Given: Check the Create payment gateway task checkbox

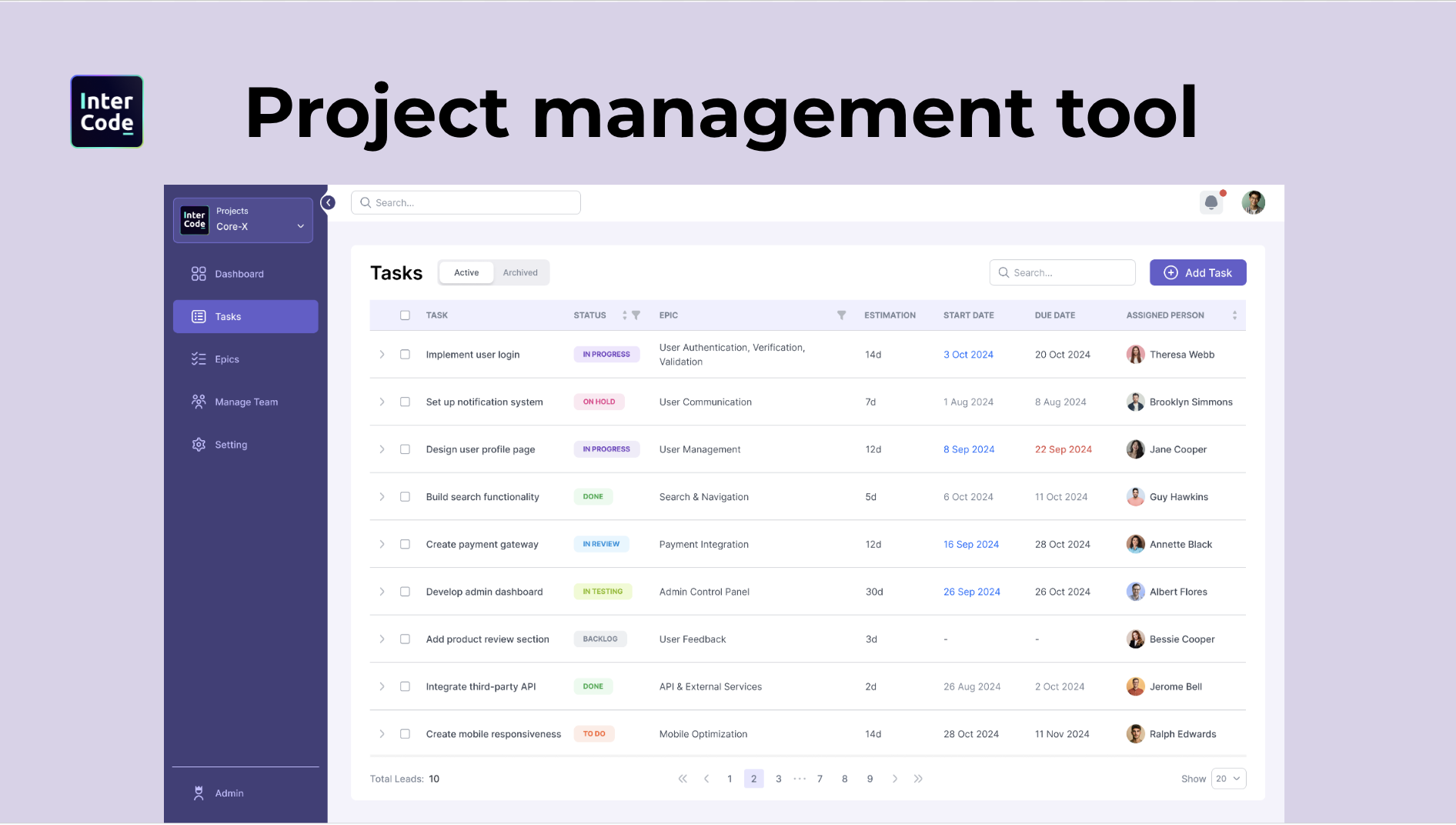Looking at the screenshot, I should [x=405, y=544].
